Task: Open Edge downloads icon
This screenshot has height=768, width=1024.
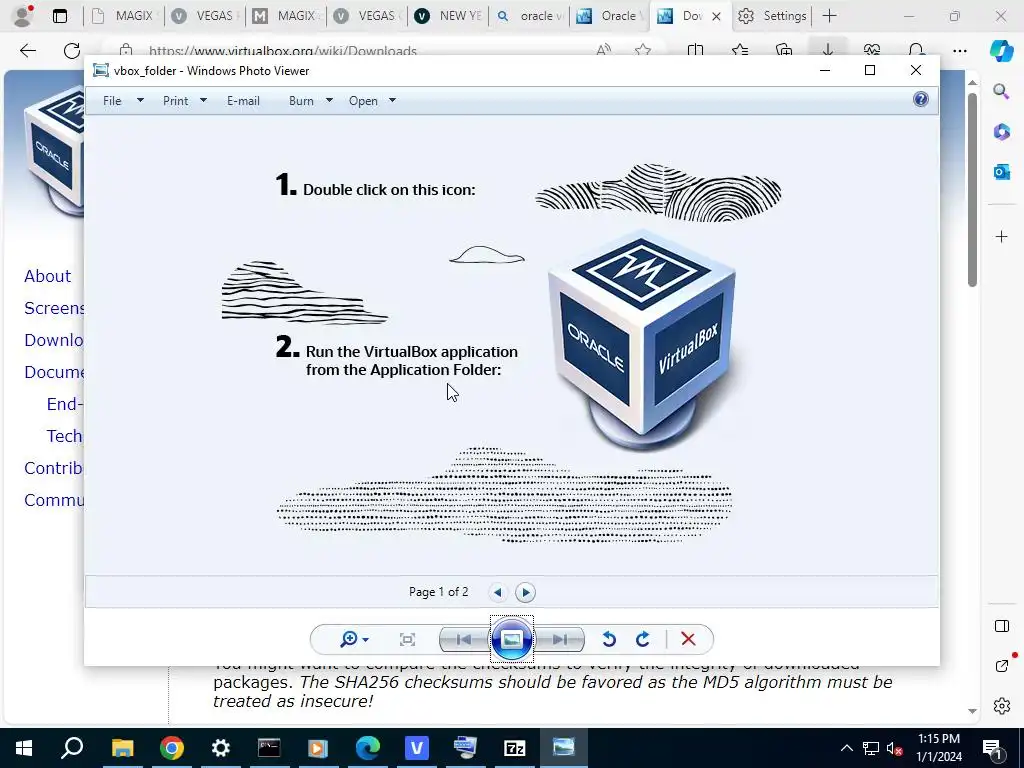Action: 827,50
